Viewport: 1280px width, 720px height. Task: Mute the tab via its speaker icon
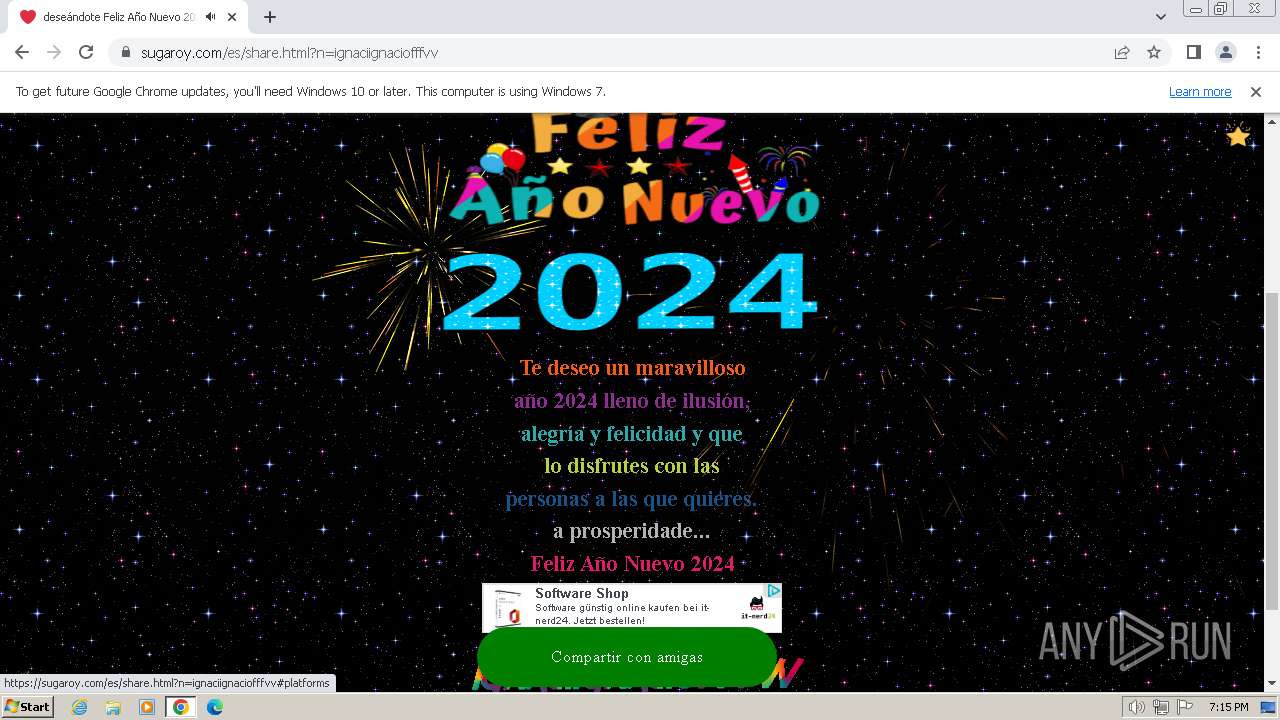pos(211,17)
